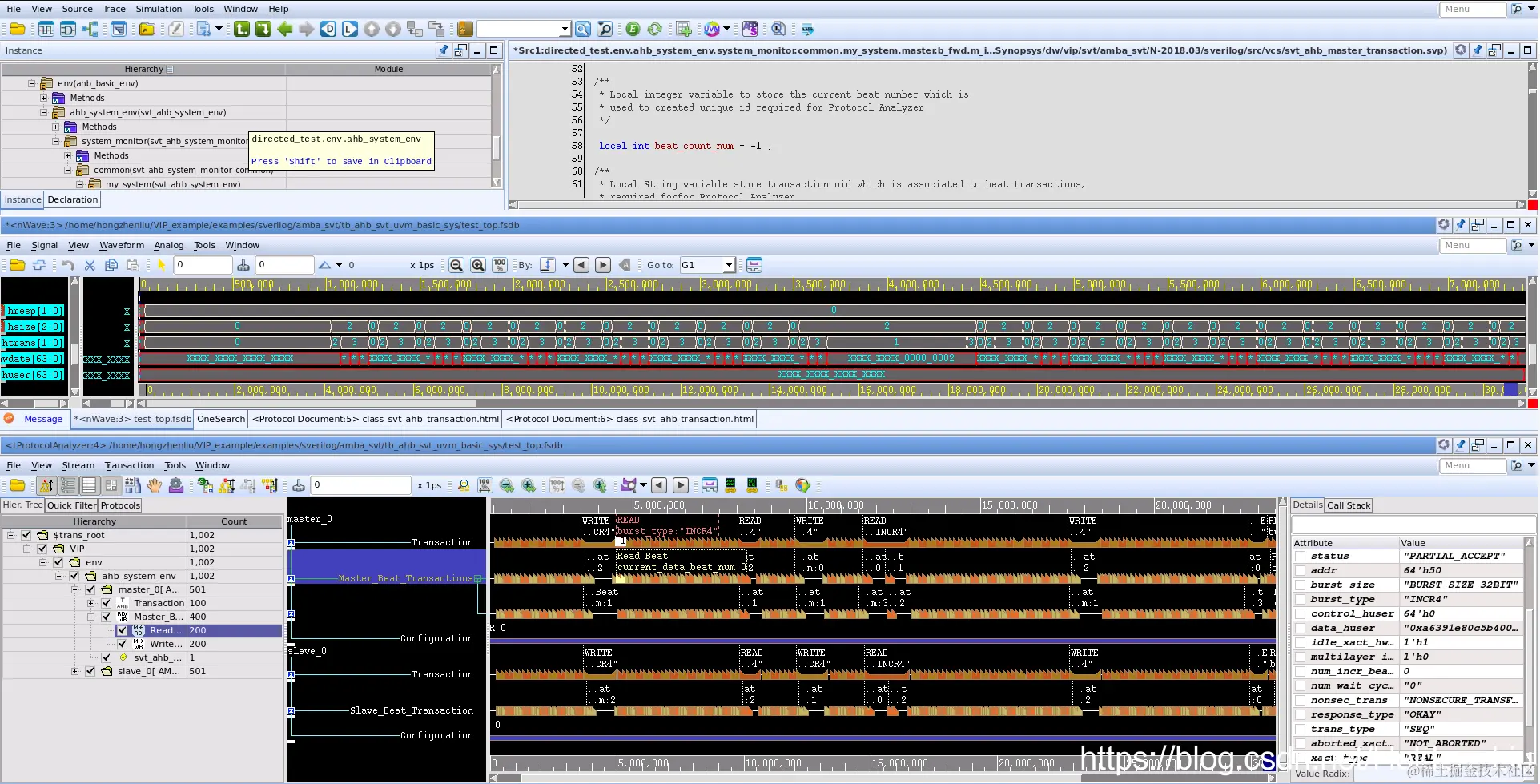Viewport: 1540px width, 784px height.
Task: Click the green refresh reload icon
Action: [654, 29]
